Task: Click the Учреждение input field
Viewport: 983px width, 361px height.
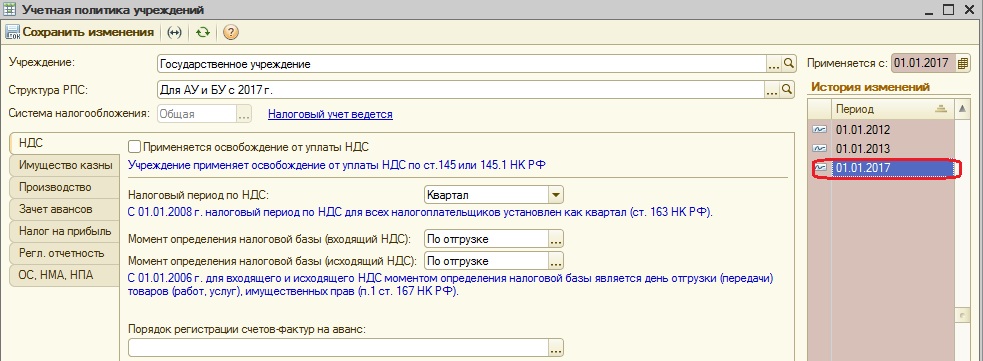Action: (461, 63)
